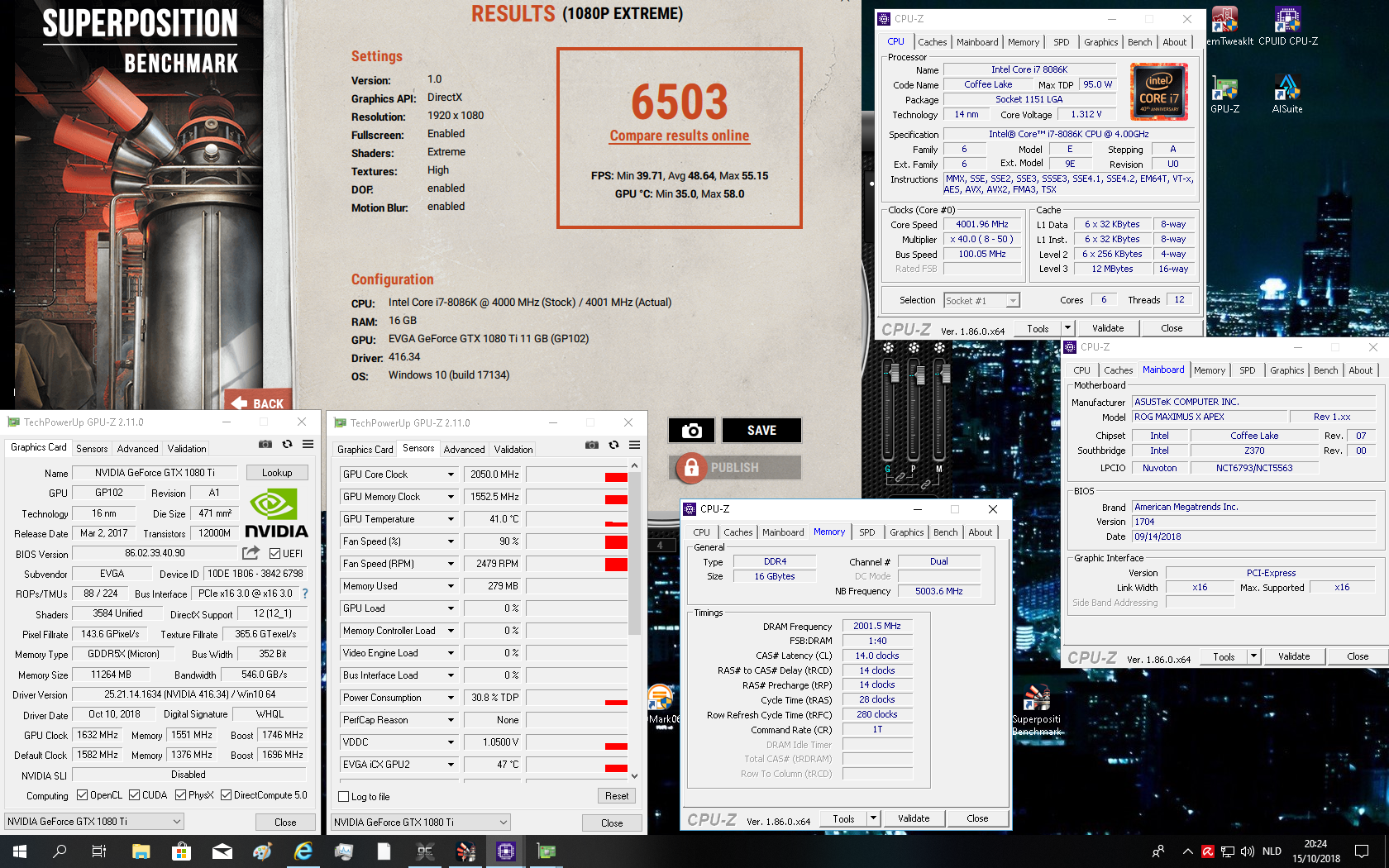Viewport: 1389px width, 868px height.
Task: Toggle PhysX checkbox in GPU-Z
Action: coord(180,795)
